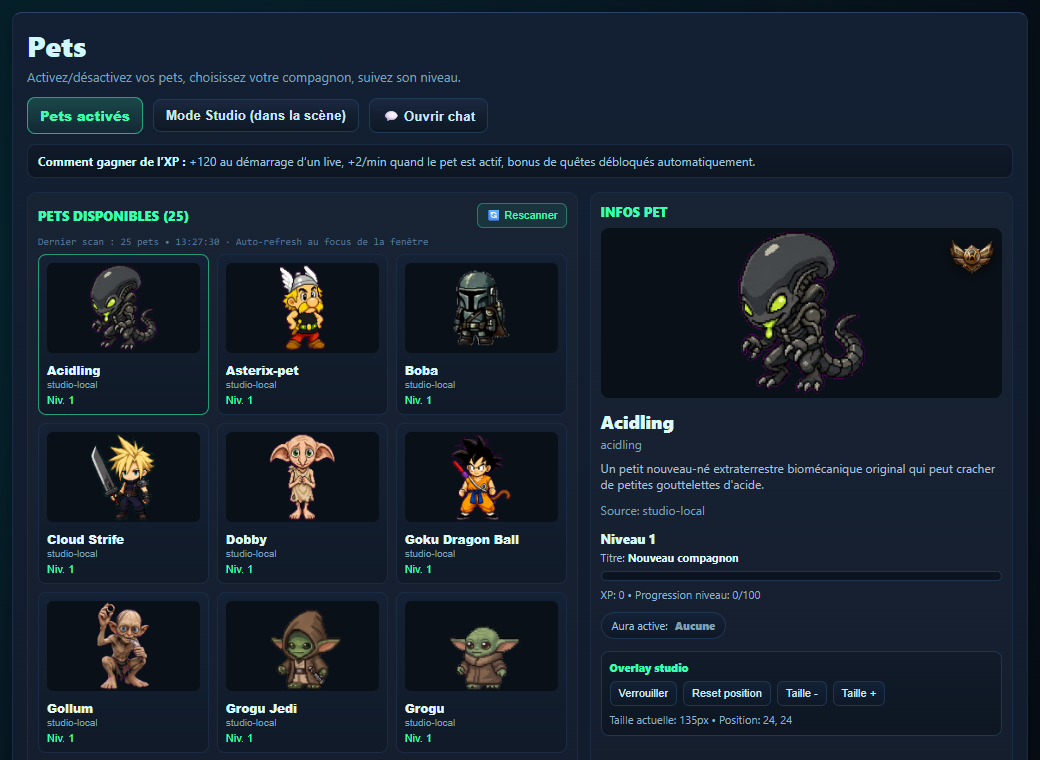Choose the Gollum pet sprite
Image resolution: width=1040 pixels, height=760 pixels.
[x=123, y=646]
